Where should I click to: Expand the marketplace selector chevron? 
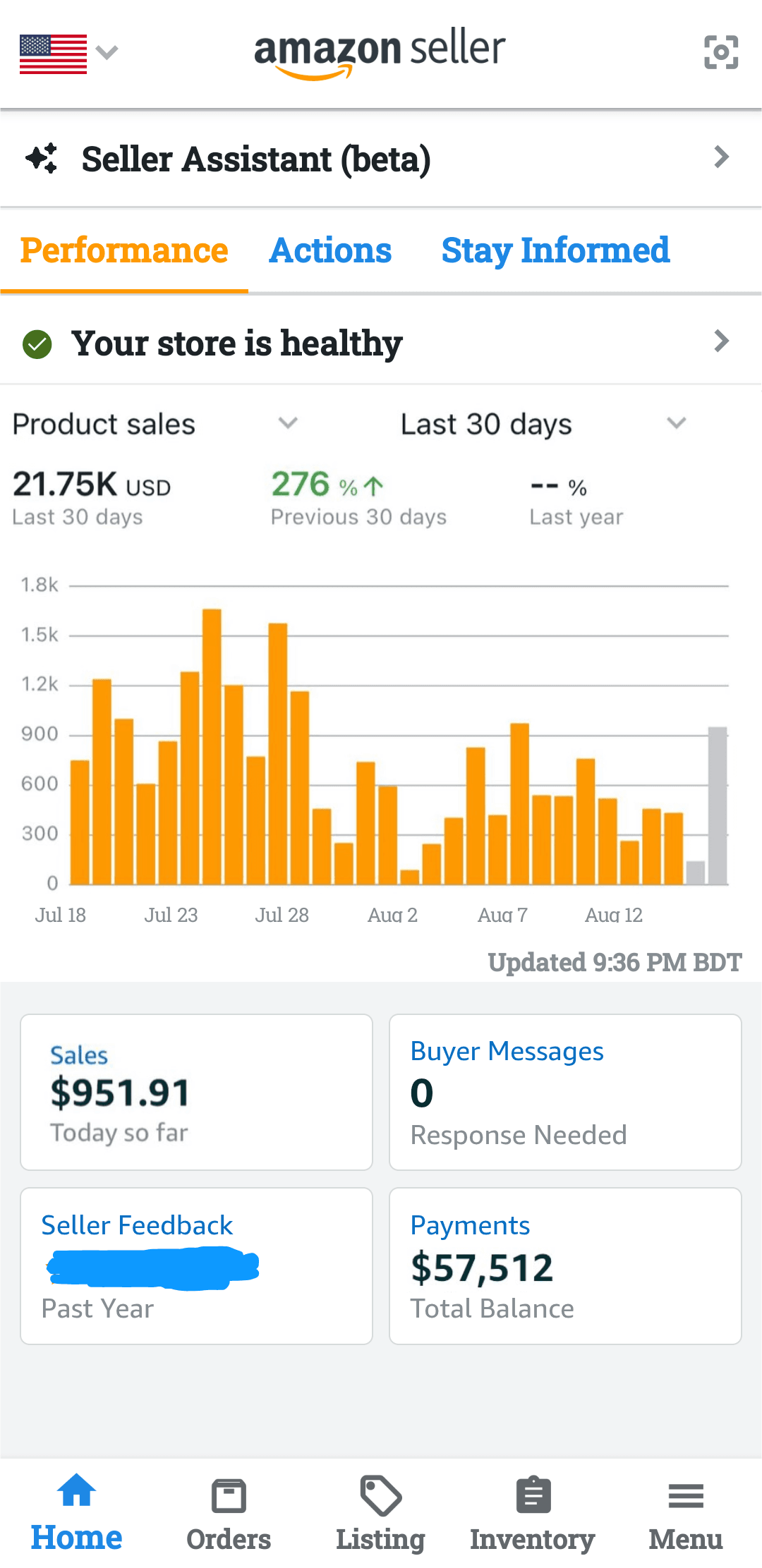(107, 53)
